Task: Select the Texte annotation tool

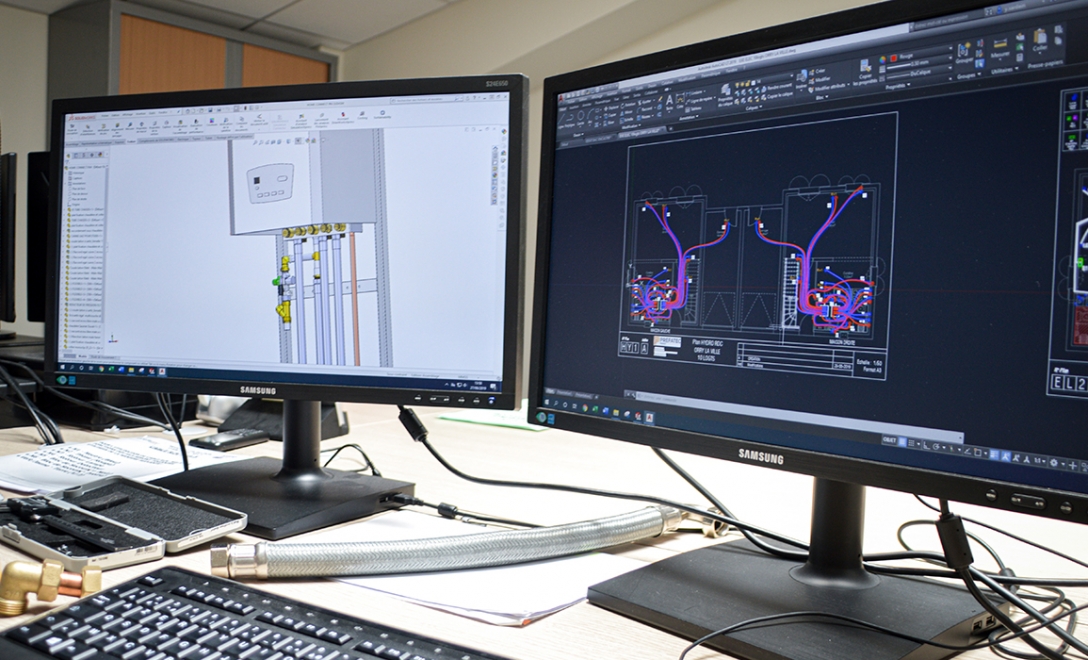Action: pyautogui.click(x=669, y=101)
